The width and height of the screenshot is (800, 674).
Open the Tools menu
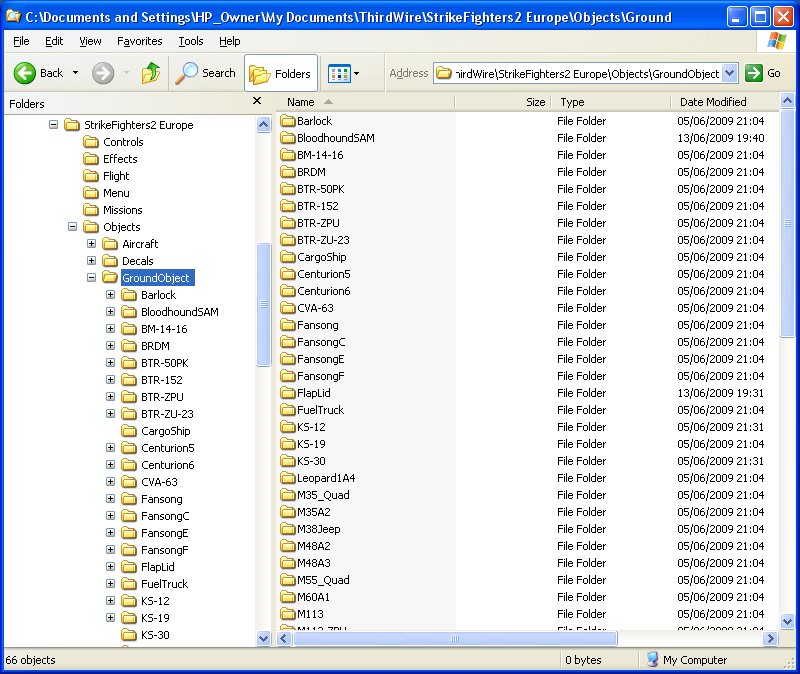click(190, 41)
